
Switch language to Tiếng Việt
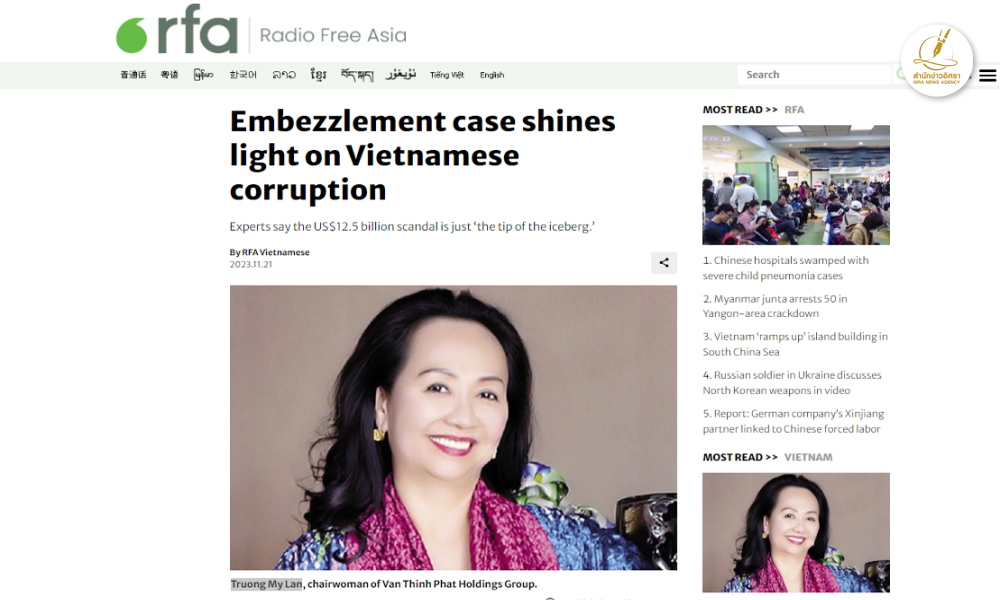pyautogui.click(x=446, y=75)
